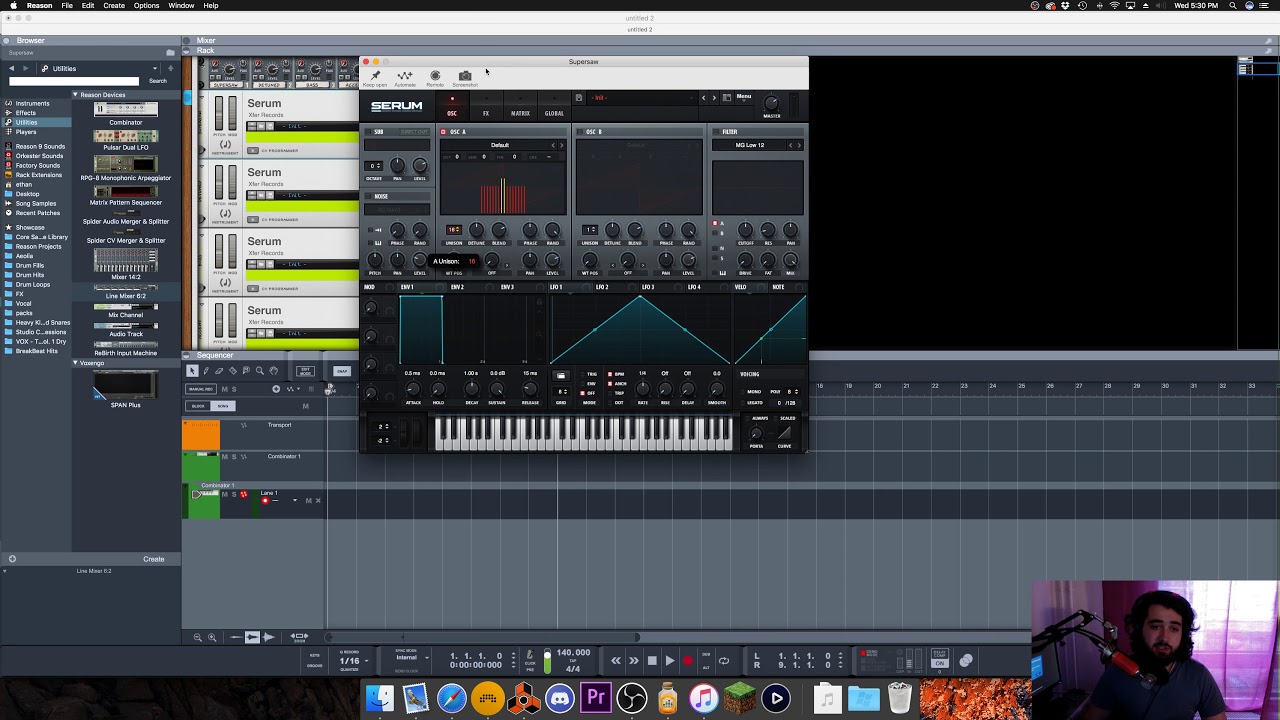
Task: Click the sequencer zoom out magnifier
Action: click(x=197, y=637)
